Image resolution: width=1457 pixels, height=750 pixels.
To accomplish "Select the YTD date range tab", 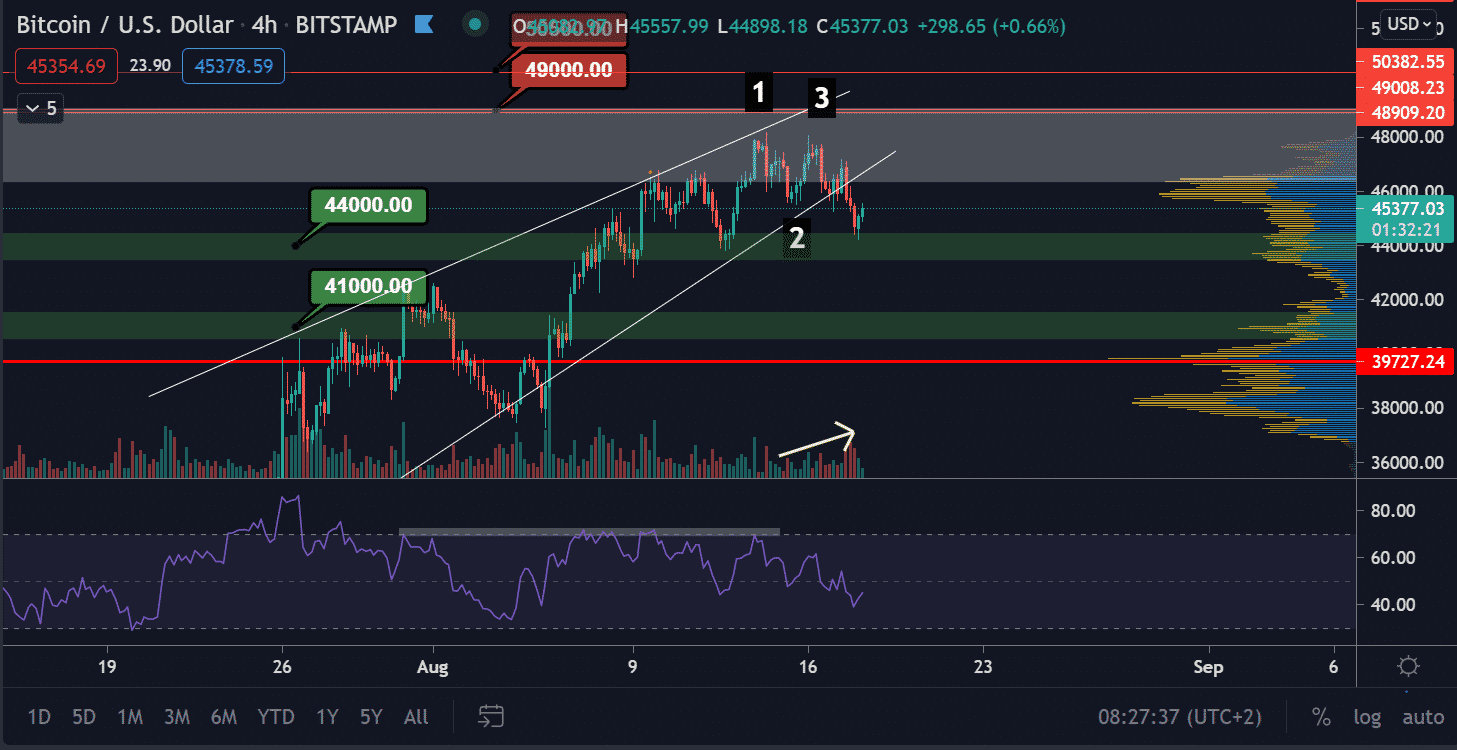I will tap(275, 717).
